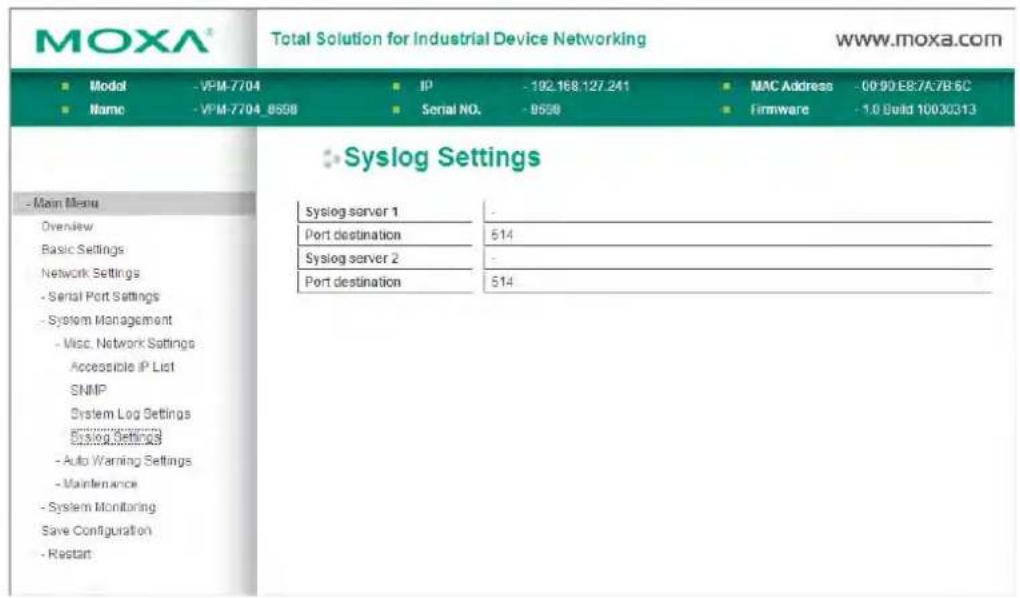Click second Port destination field showing 514
Screen dimensions: 1020x598
(738, 282)
